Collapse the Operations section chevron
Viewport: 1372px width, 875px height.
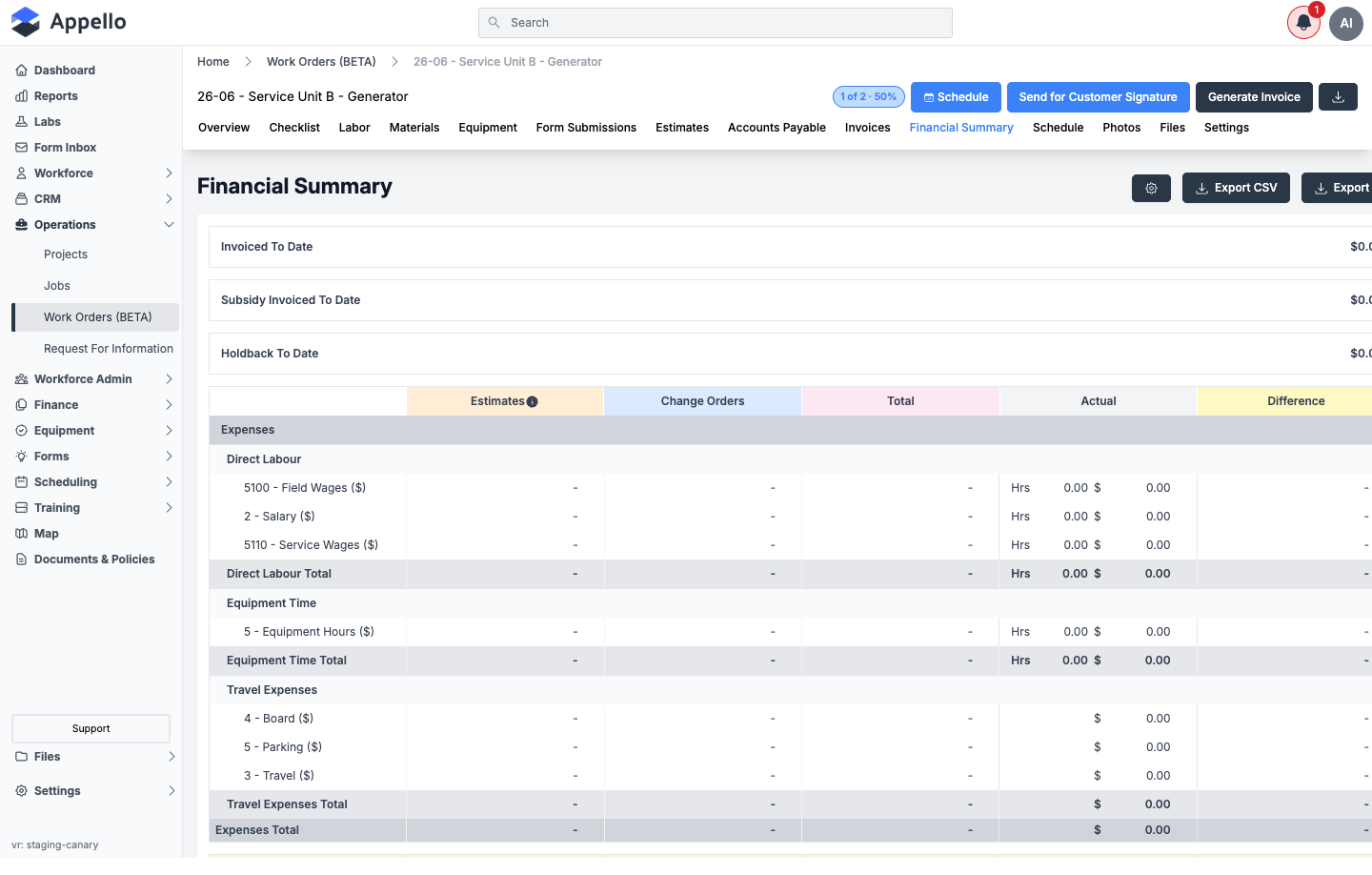tap(169, 225)
